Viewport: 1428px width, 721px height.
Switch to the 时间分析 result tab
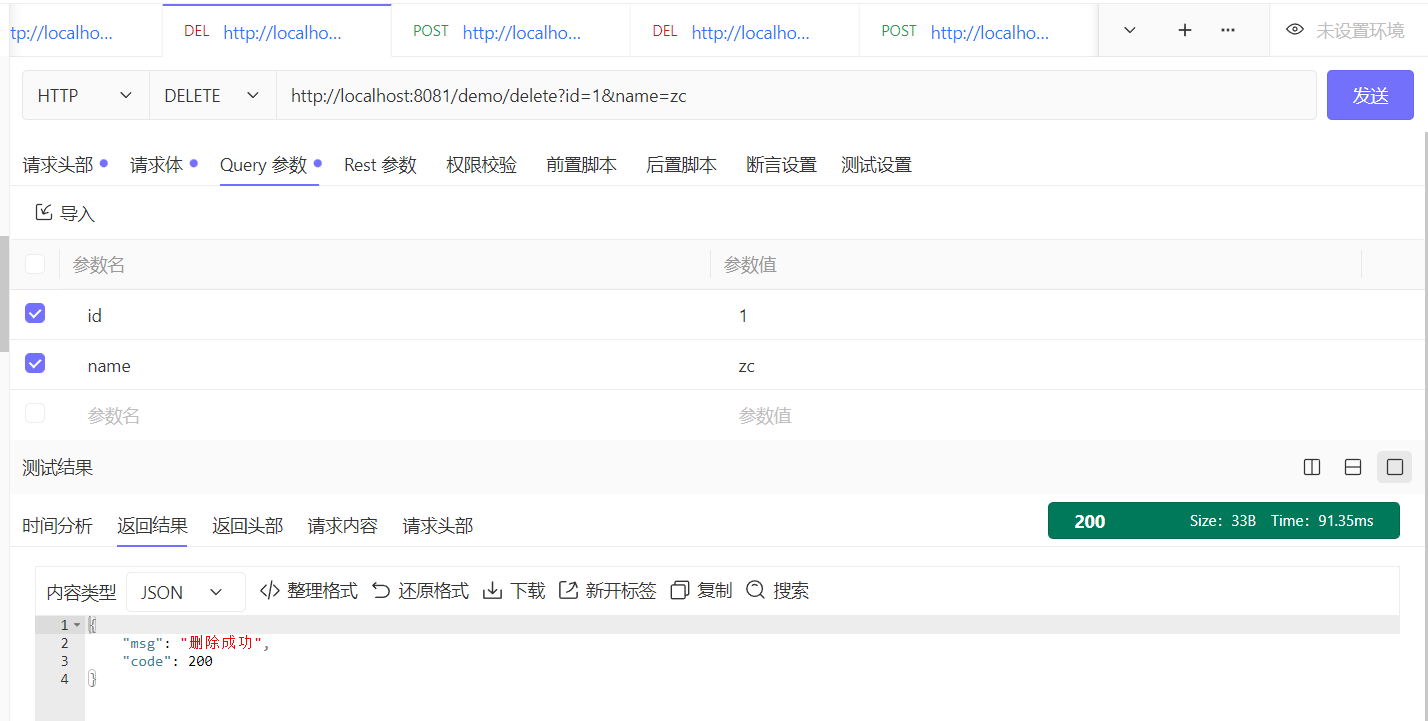(58, 526)
